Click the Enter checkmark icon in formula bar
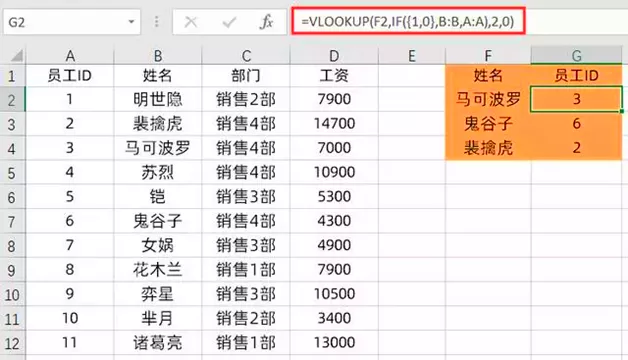Image resolution: width=628 pixels, height=360 pixels. coord(229,22)
